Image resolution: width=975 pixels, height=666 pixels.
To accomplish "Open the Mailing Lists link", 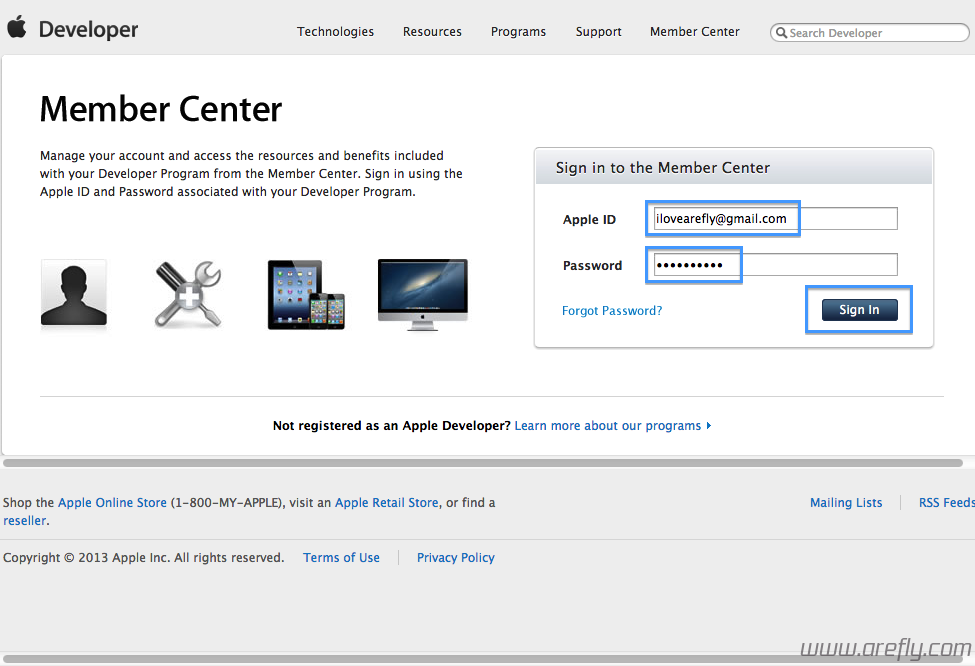I will coord(846,502).
